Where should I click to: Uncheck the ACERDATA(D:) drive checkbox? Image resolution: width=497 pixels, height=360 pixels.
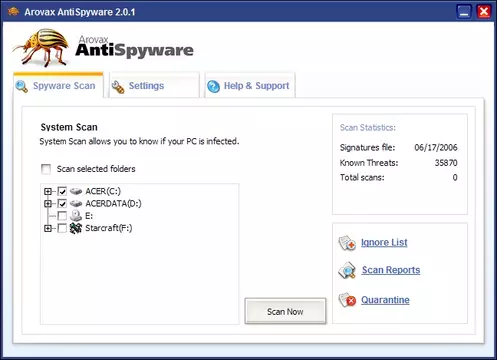pos(62,204)
